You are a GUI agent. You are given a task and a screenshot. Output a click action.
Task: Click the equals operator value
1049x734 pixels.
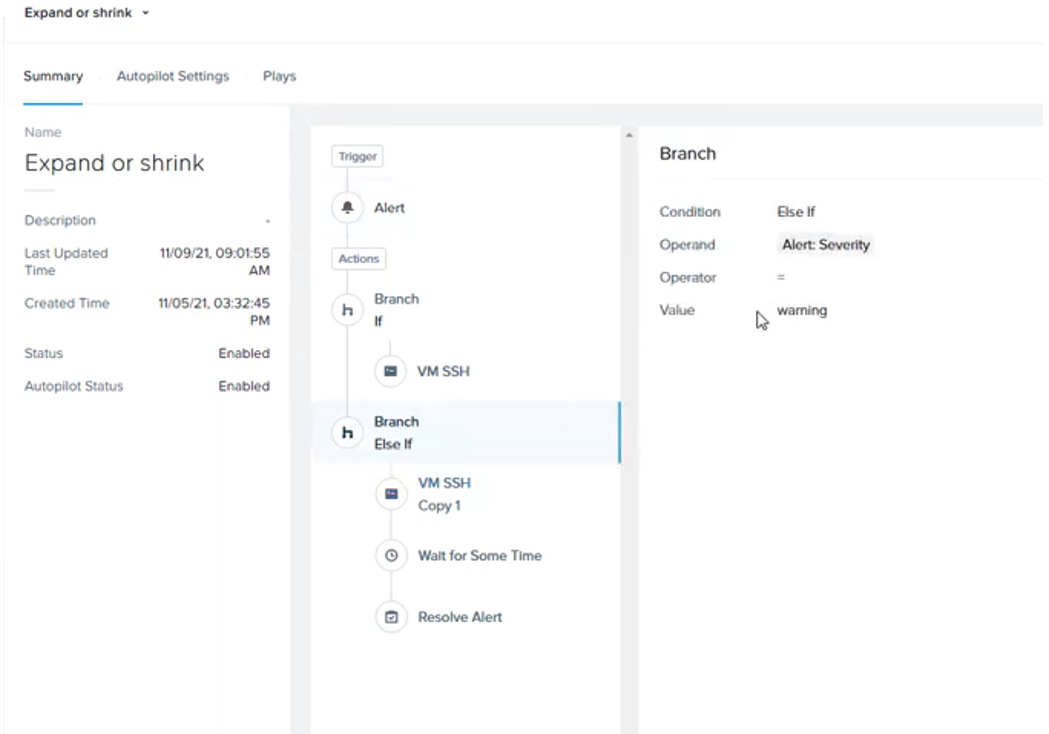click(x=781, y=277)
